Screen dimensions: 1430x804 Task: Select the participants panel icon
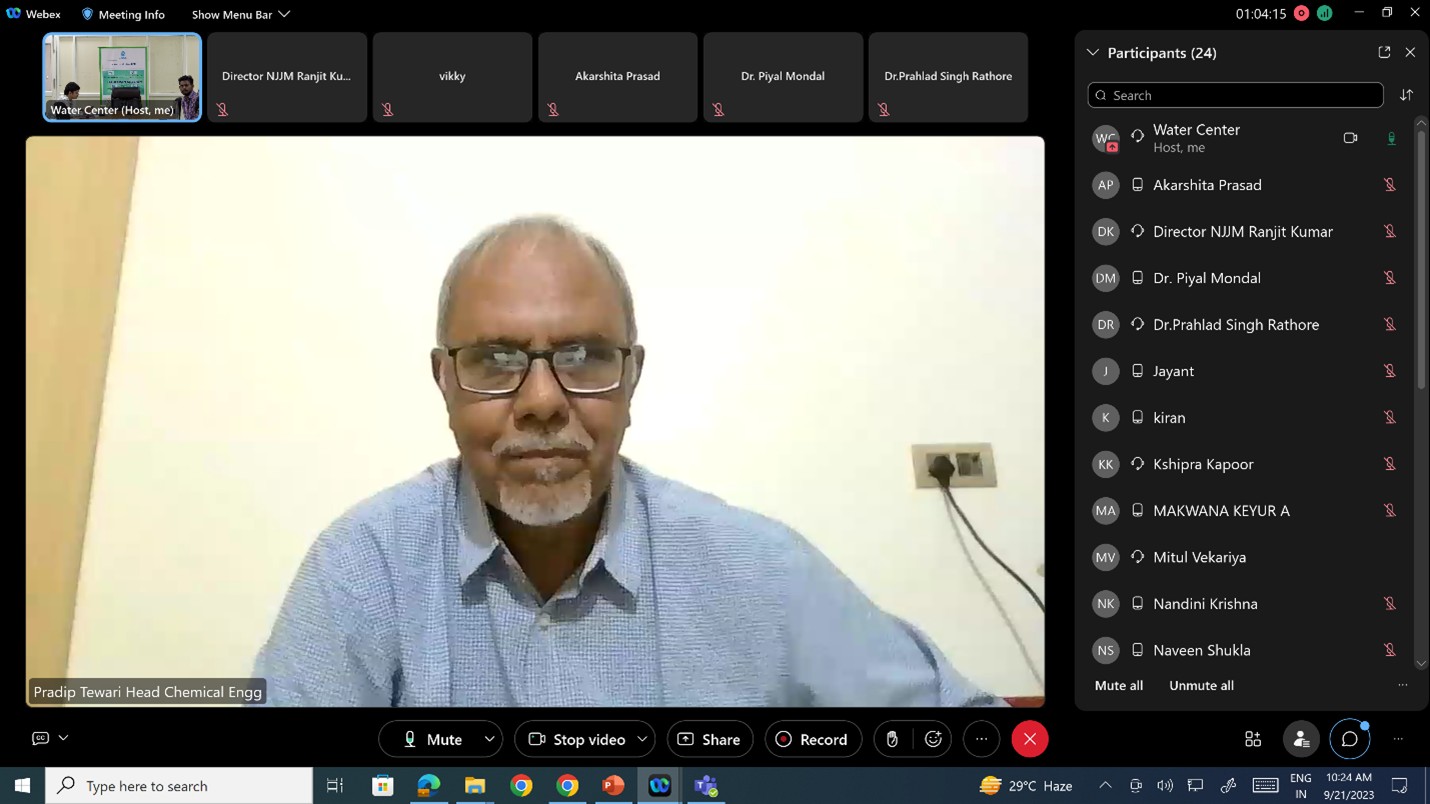point(1301,739)
